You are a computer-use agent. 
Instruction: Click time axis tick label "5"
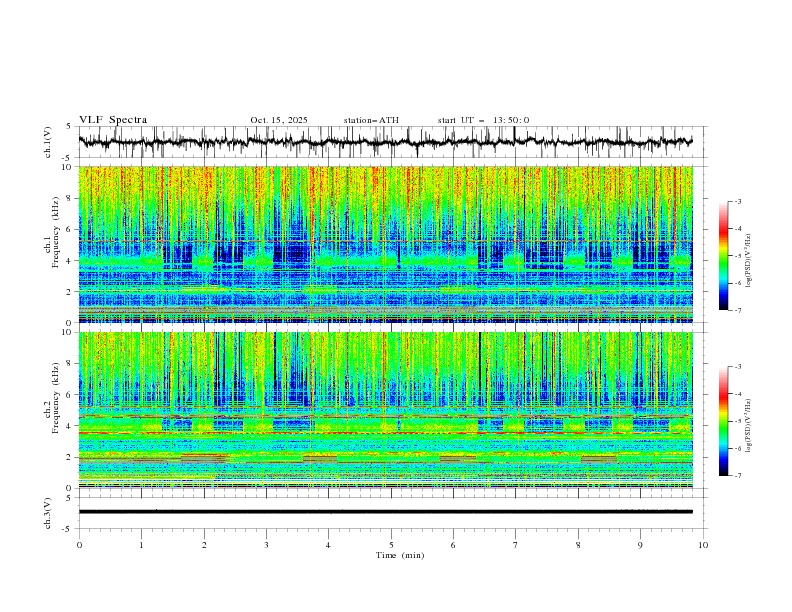coord(391,545)
